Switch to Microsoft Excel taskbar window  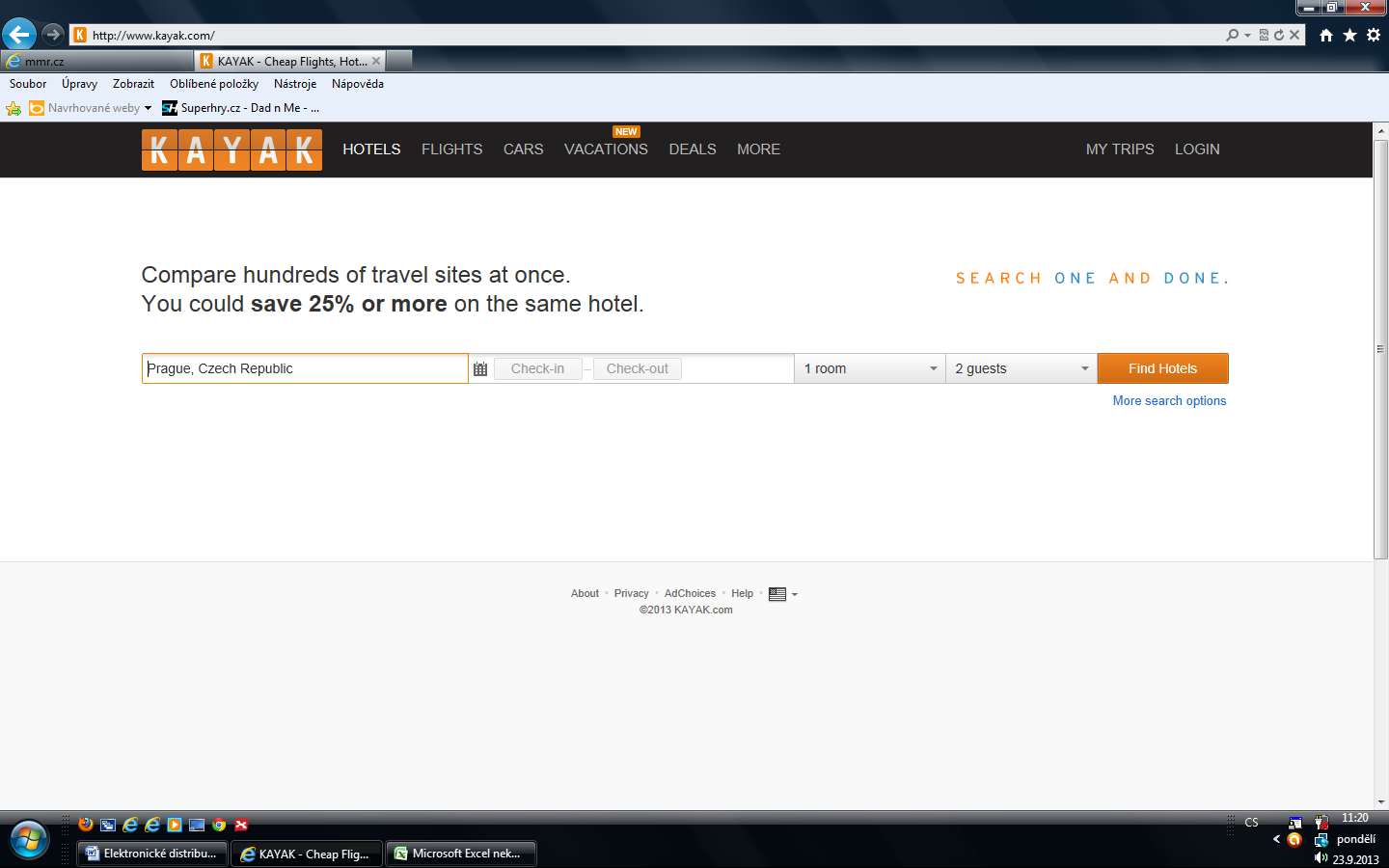[x=460, y=854]
